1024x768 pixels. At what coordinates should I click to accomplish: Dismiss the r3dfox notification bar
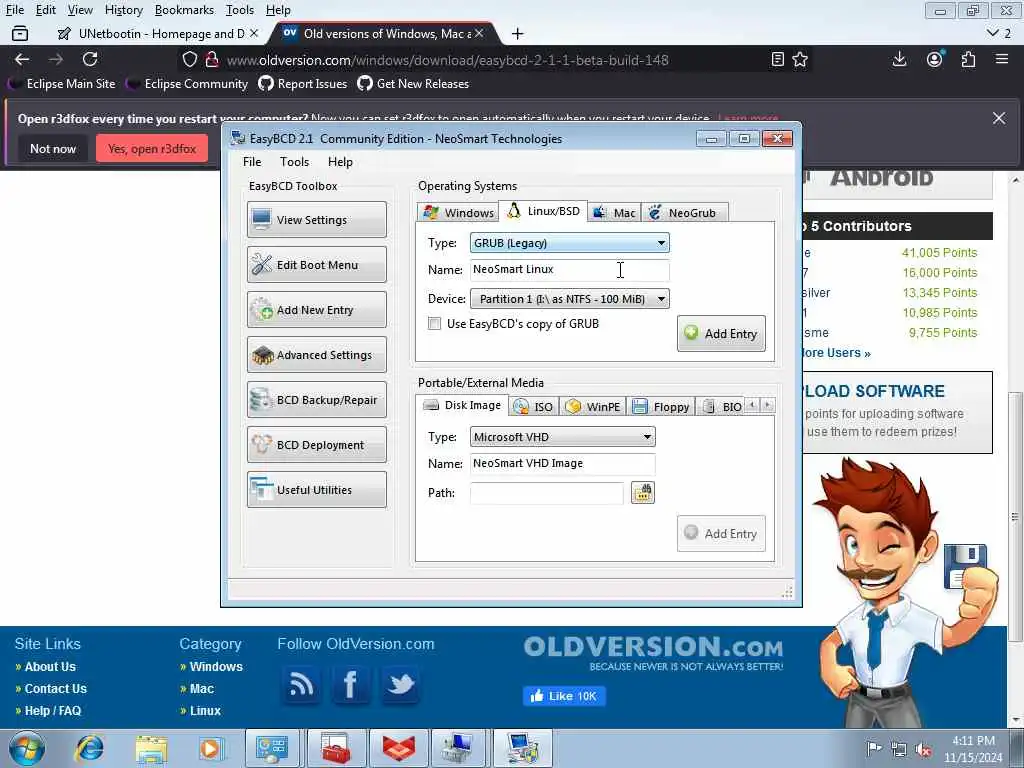[x=999, y=118]
